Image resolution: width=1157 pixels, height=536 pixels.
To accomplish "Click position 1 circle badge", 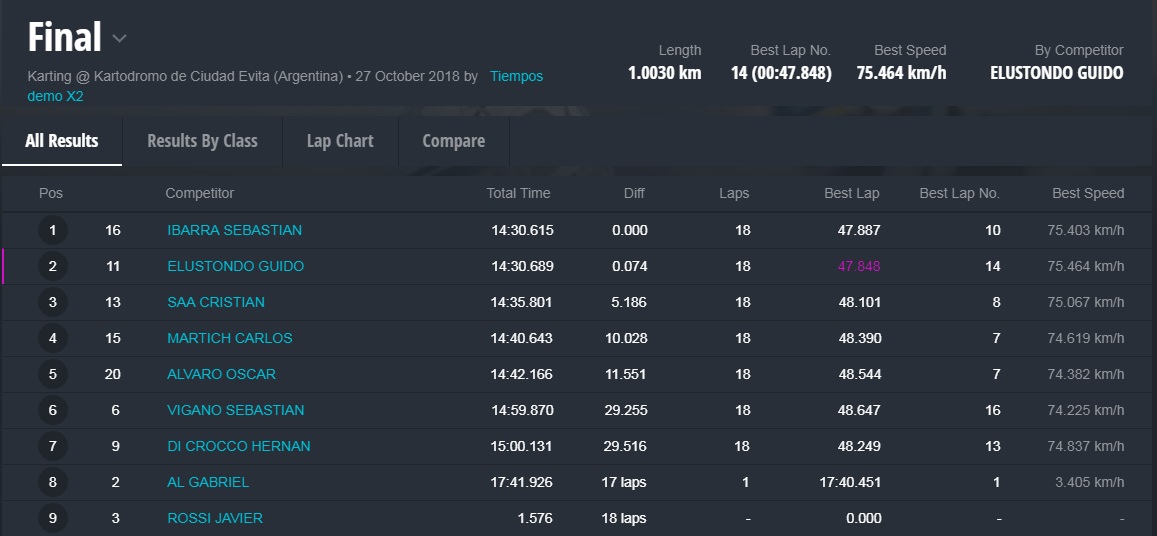I will coord(52,231).
